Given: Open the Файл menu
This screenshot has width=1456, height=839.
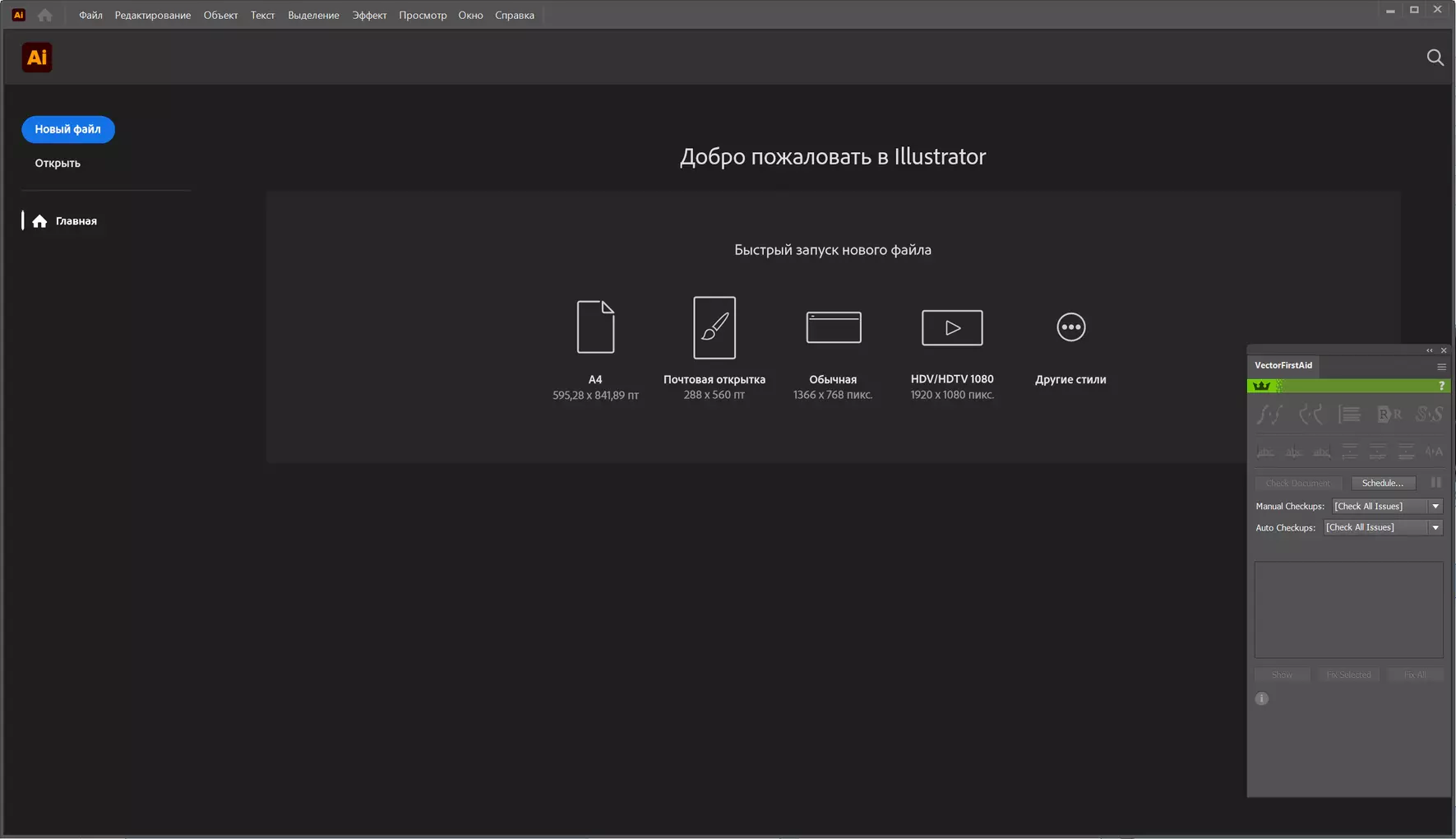Looking at the screenshot, I should 90,15.
